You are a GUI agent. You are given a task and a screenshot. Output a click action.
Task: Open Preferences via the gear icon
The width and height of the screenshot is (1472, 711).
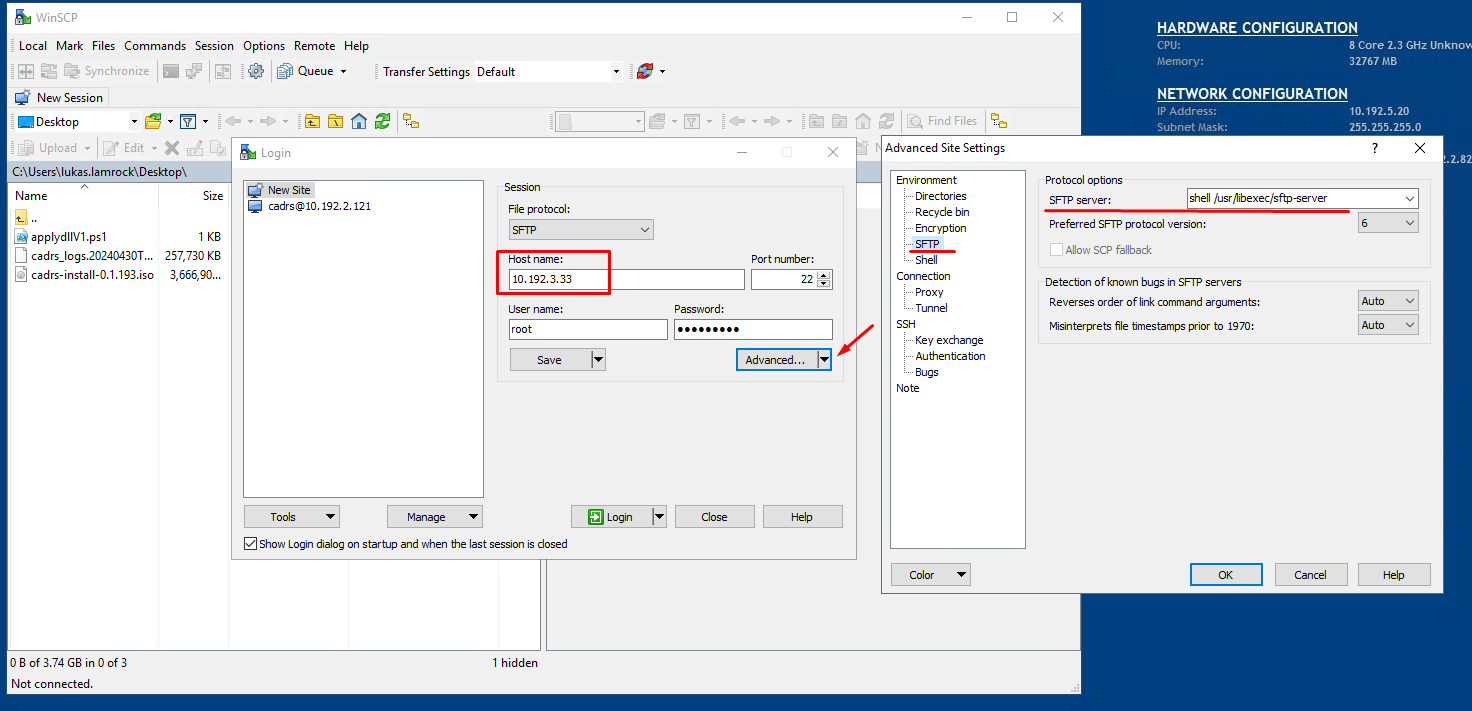tap(256, 71)
